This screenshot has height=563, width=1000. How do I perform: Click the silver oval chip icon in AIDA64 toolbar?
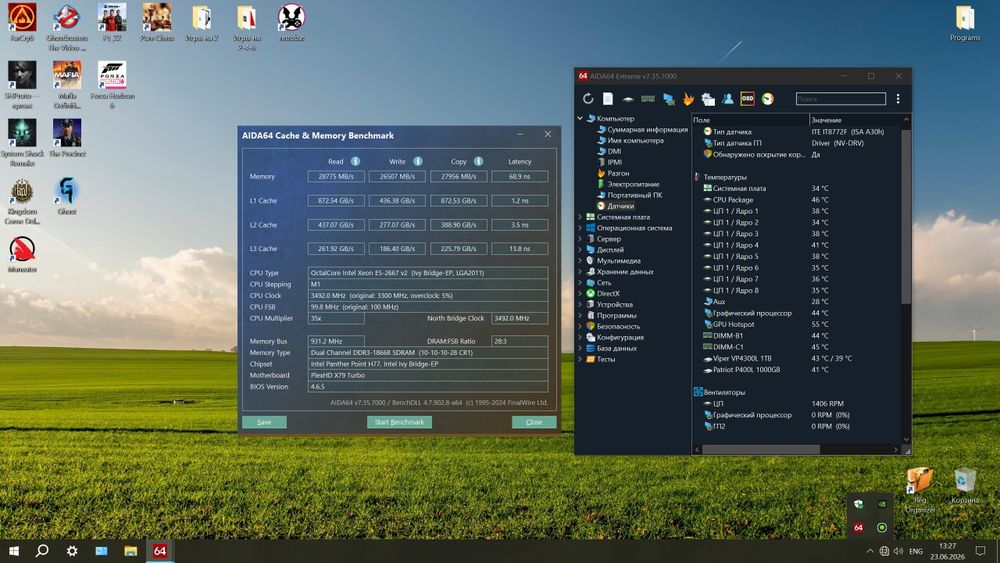coord(628,99)
